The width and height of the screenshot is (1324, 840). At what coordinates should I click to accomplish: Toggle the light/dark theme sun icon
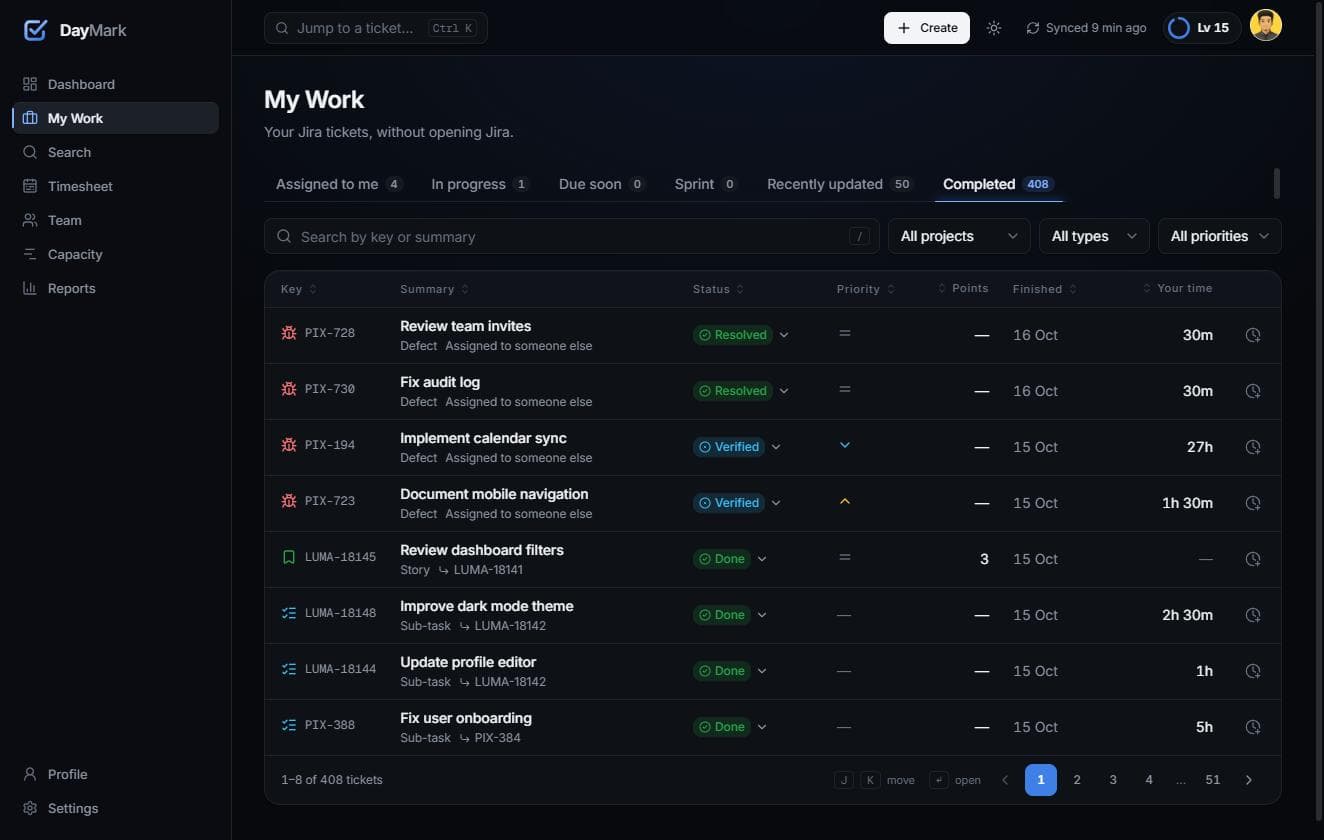click(994, 28)
